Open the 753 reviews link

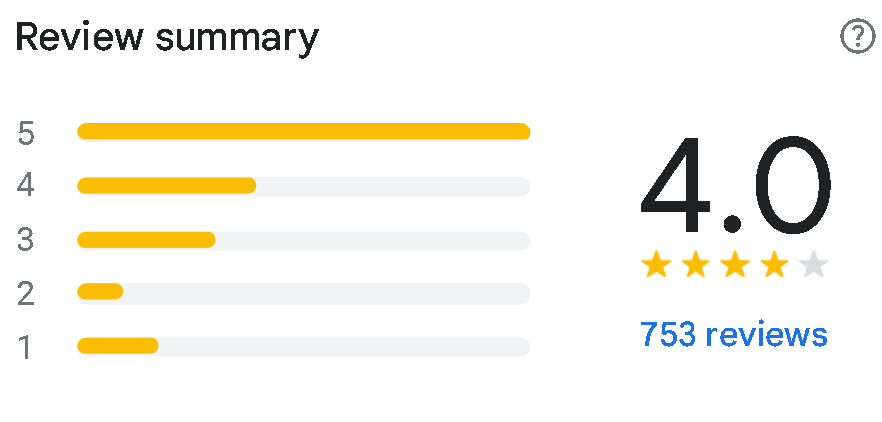coord(734,333)
